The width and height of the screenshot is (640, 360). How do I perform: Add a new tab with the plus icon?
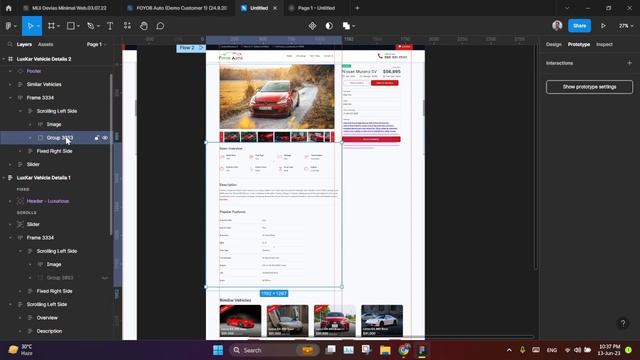pos(357,8)
